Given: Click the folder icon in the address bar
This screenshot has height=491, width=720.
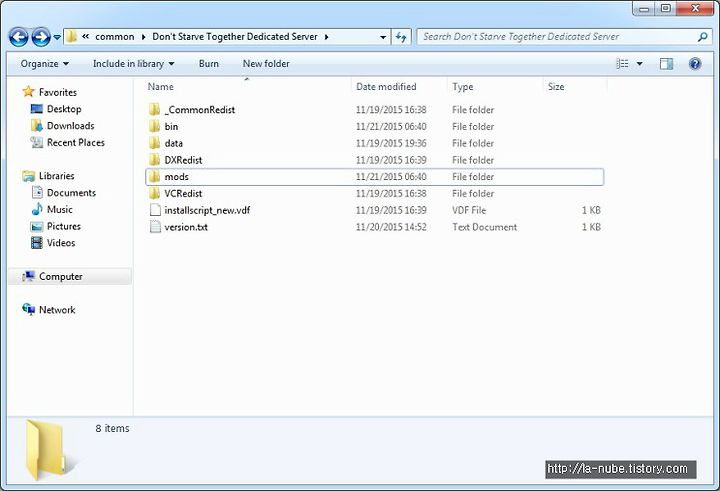Looking at the screenshot, I should pos(72,36).
